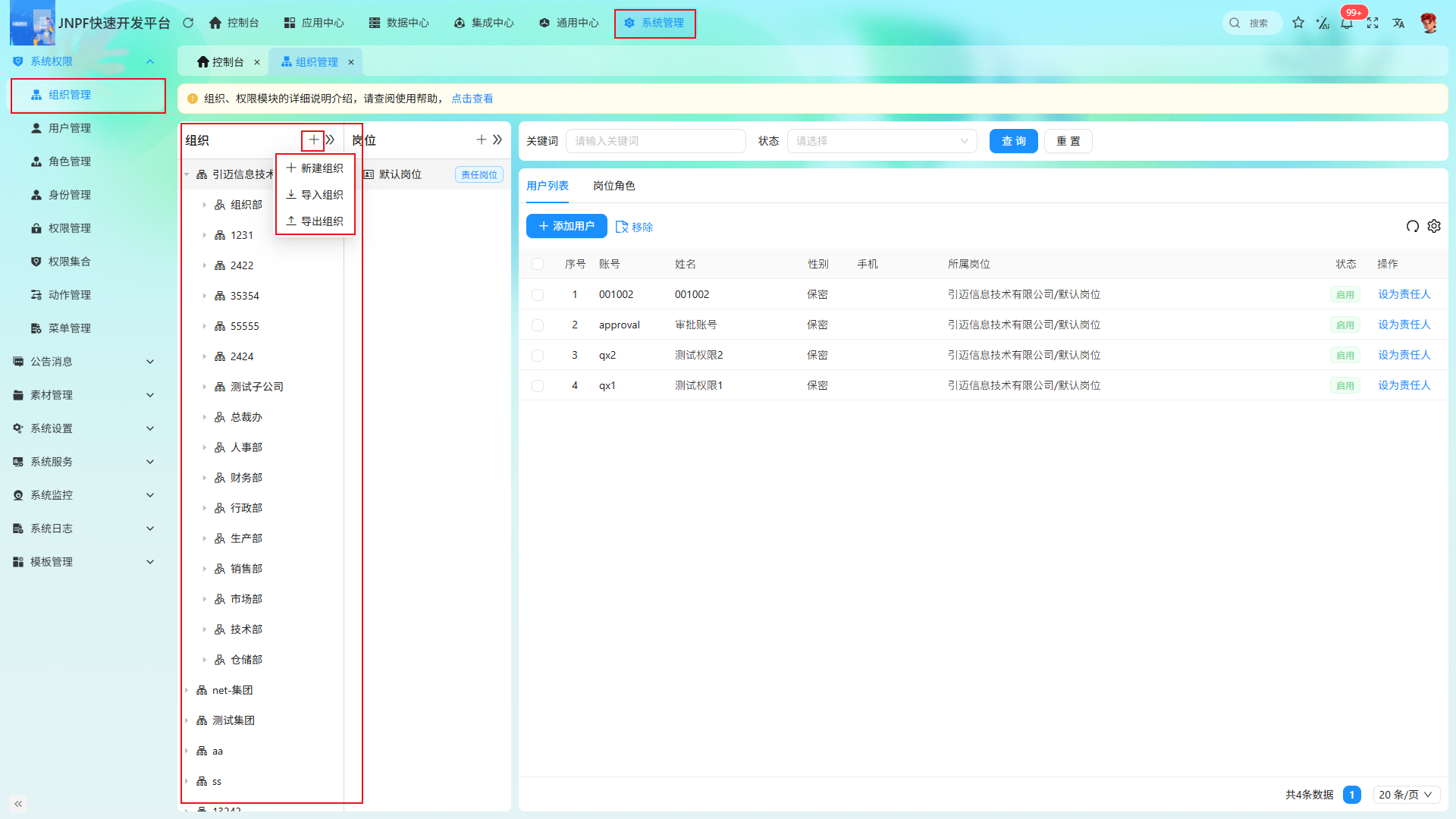Viewport: 1456px width, 819px height.
Task: Open 用户管理 in sidebar
Action: 70,128
